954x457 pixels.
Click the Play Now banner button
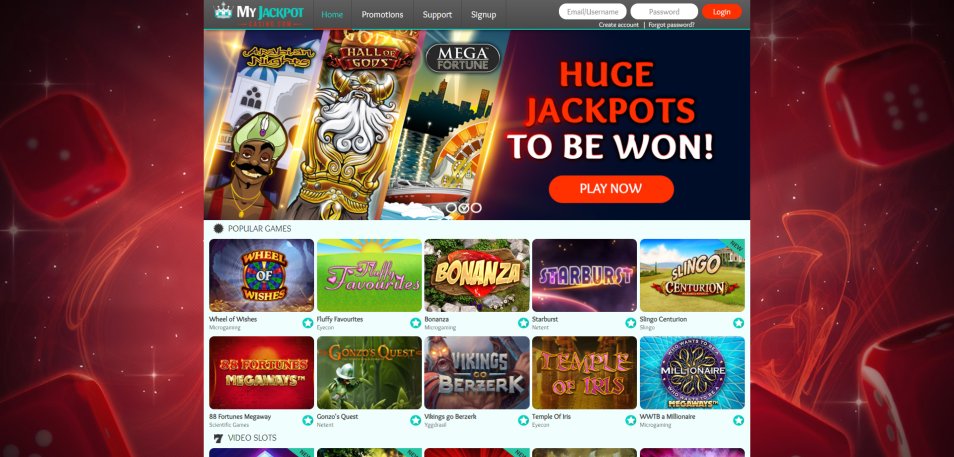[611, 189]
